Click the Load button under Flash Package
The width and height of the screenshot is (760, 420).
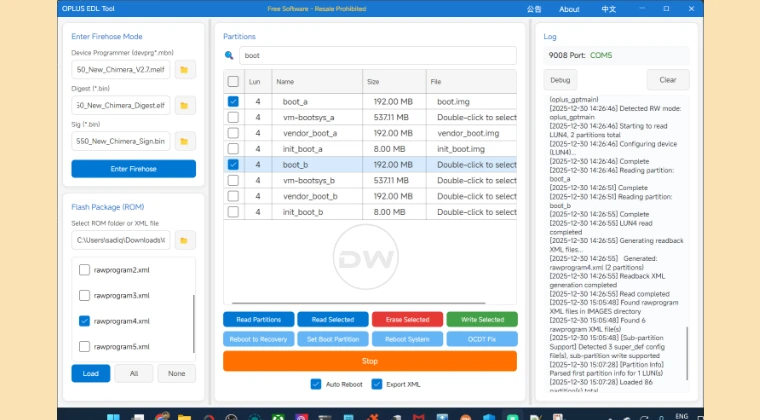pos(91,373)
